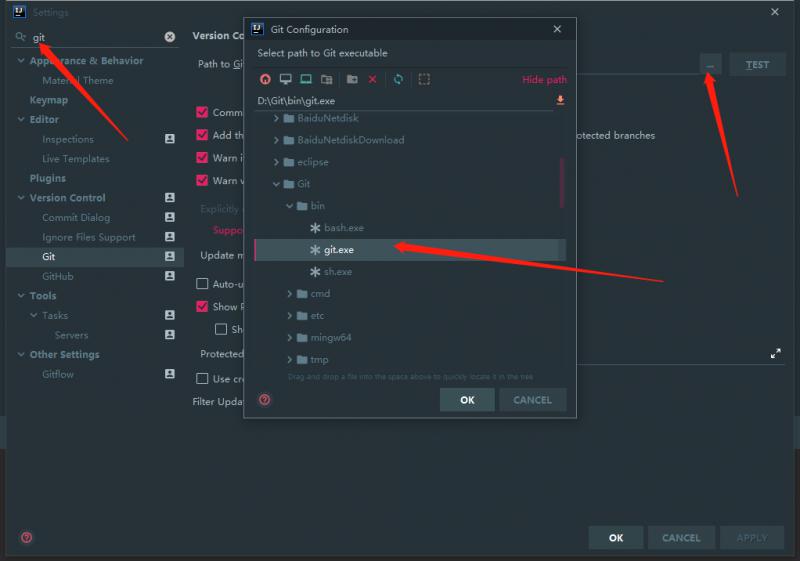Click the profile icon beside Inspections
Viewport: 800px width, 561px height.
pyautogui.click(x=170, y=139)
